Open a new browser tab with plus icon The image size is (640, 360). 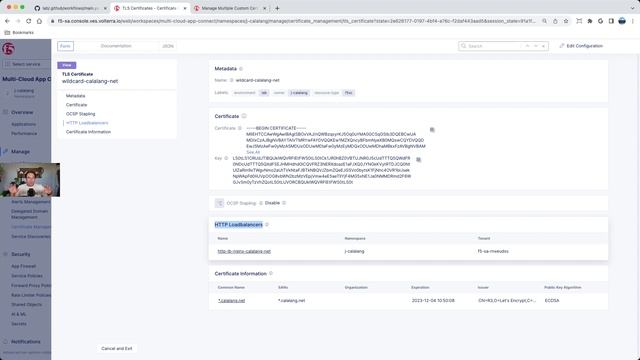click(x=277, y=8)
